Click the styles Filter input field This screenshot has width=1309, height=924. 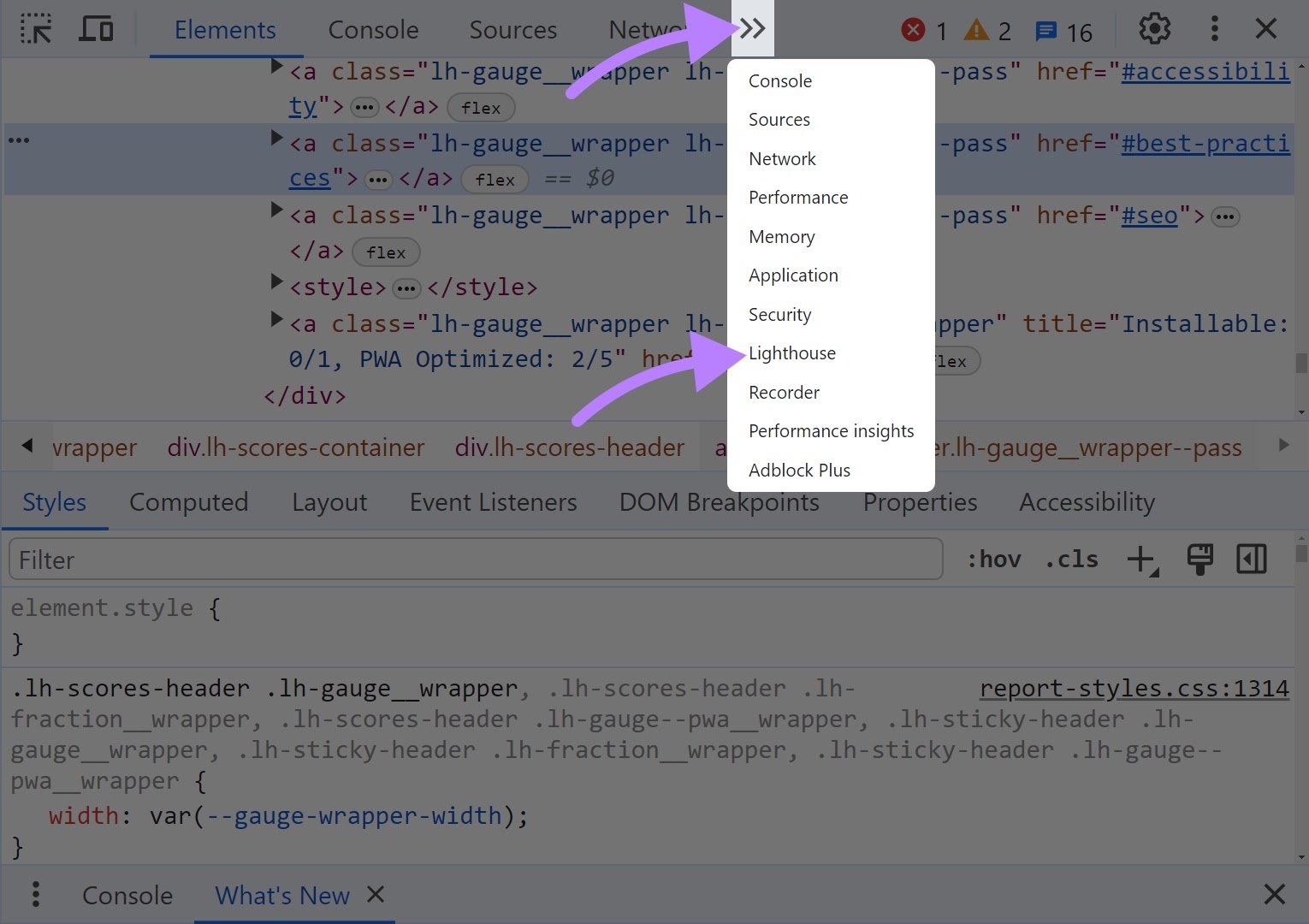click(475, 560)
